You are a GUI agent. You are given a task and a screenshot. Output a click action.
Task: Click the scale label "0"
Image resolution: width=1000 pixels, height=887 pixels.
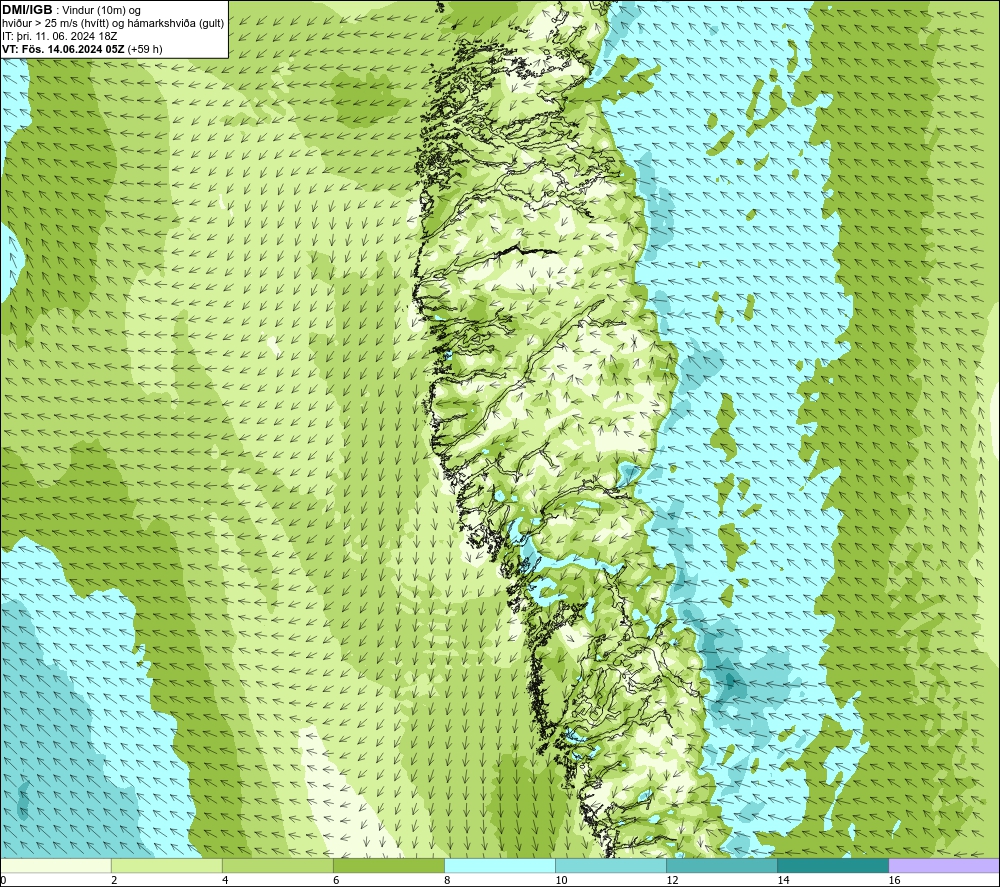(x=3, y=880)
